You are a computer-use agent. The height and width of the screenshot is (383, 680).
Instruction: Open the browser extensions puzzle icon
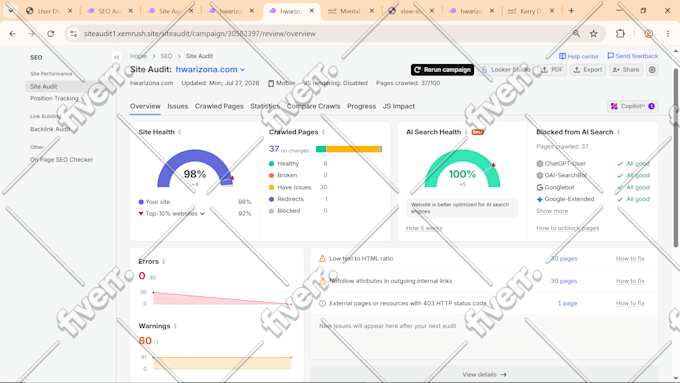point(620,33)
